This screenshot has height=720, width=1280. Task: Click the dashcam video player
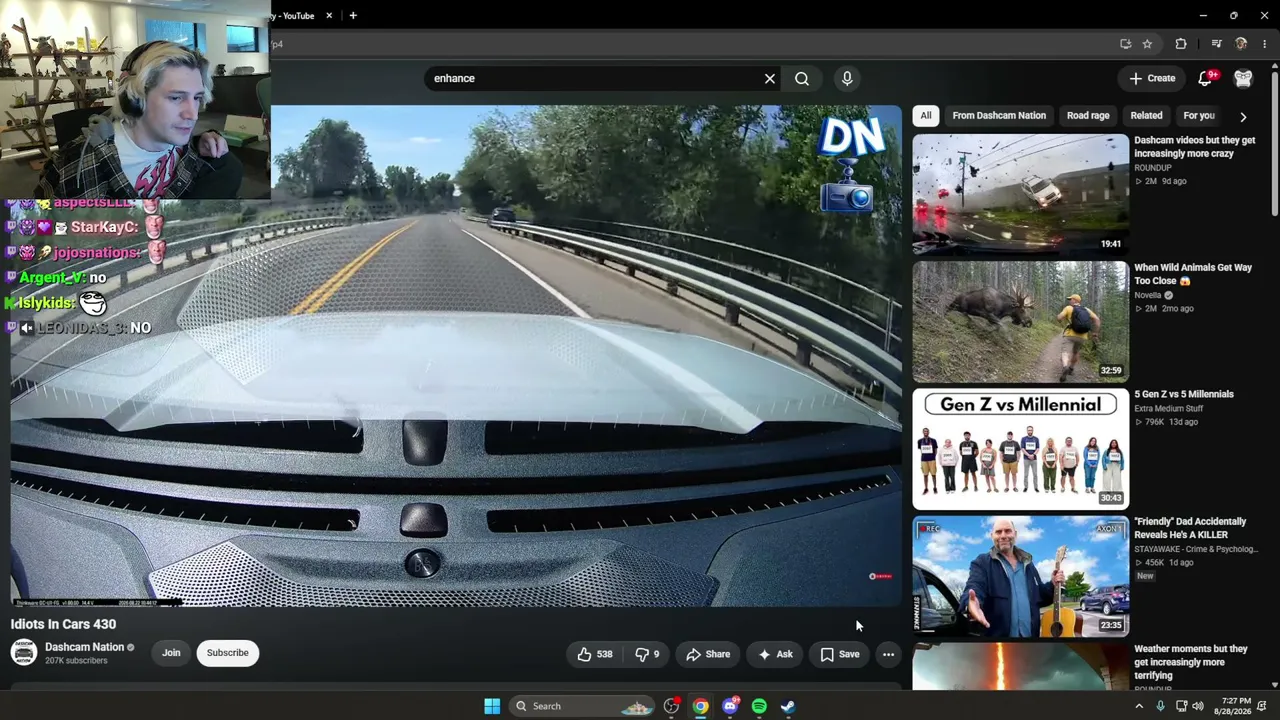[456, 356]
